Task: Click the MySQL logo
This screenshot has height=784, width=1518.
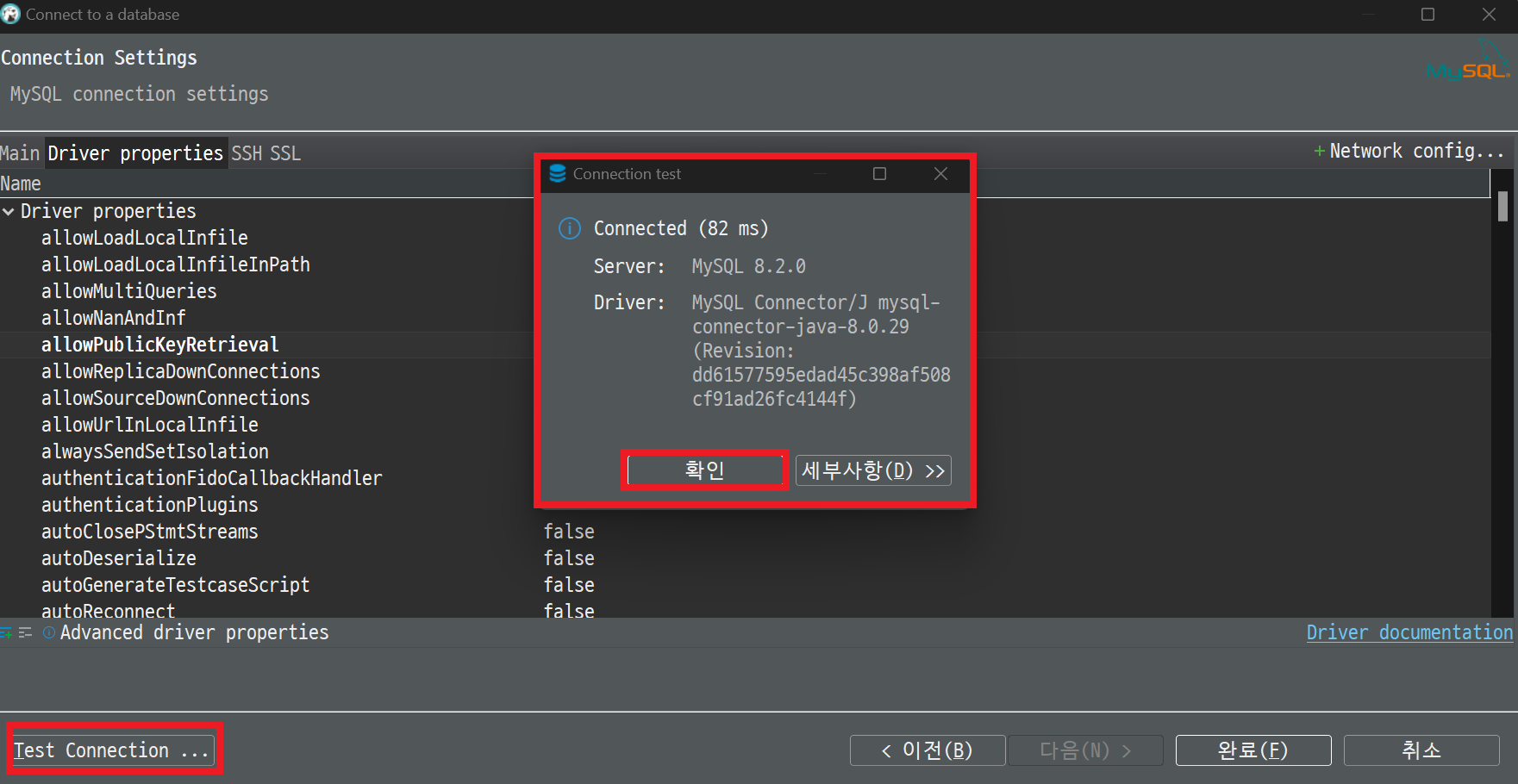Action: tap(1468, 60)
